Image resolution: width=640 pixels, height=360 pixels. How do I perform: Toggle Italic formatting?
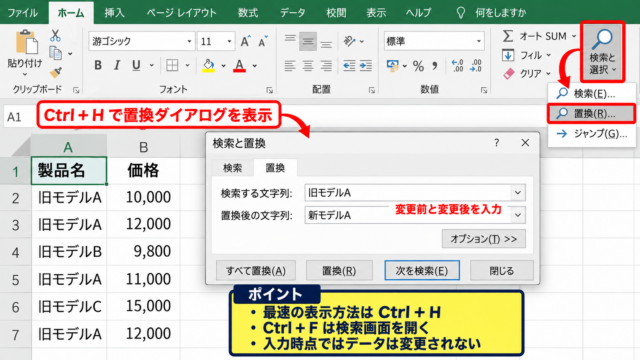(117, 65)
